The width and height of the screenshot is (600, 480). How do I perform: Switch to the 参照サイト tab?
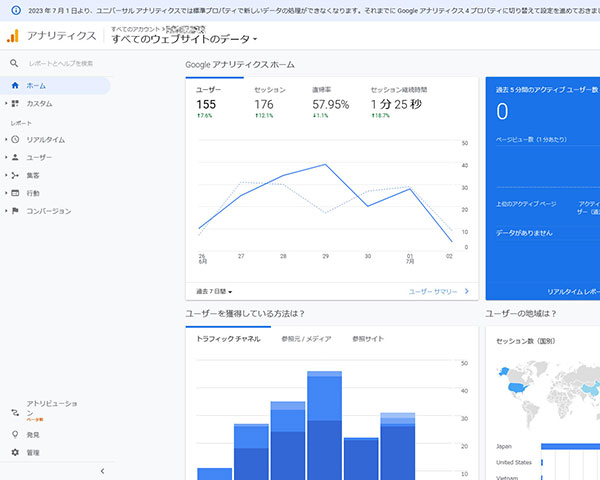(x=368, y=339)
